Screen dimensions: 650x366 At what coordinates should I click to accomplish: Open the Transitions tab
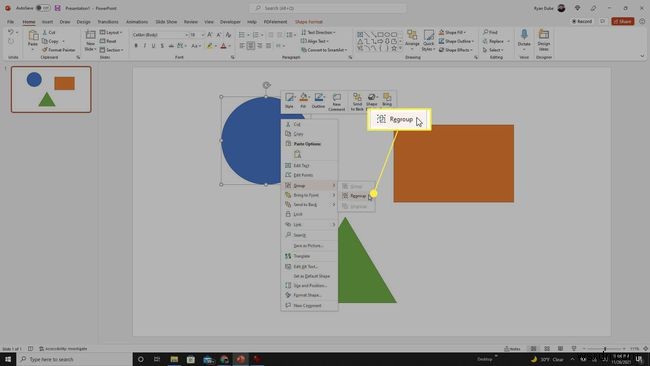108,22
